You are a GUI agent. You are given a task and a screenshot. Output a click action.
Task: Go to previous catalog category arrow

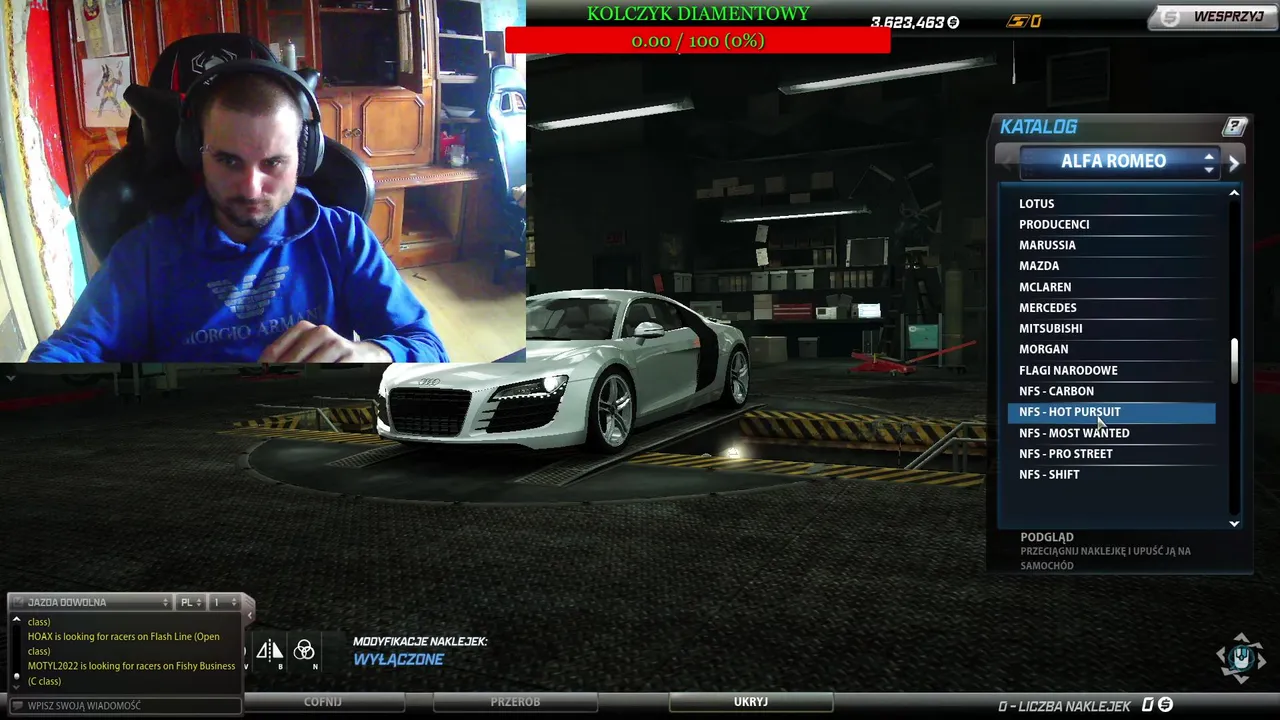click(x=1007, y=162)
